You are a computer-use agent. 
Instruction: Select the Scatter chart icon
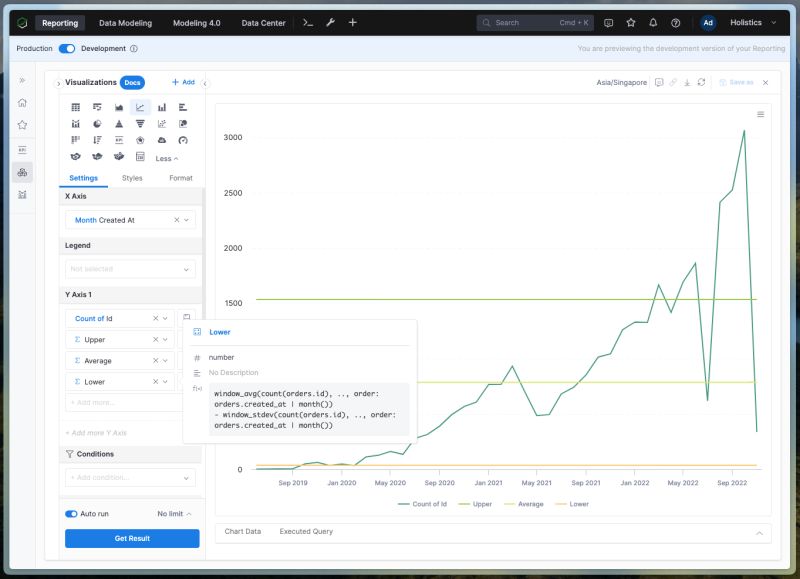pyautogui.click(x=162, y=123)
